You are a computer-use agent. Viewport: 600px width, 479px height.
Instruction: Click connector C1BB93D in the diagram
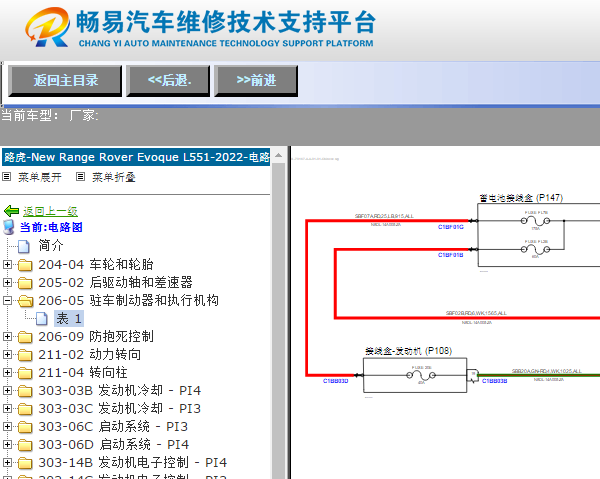pos(336,381)
